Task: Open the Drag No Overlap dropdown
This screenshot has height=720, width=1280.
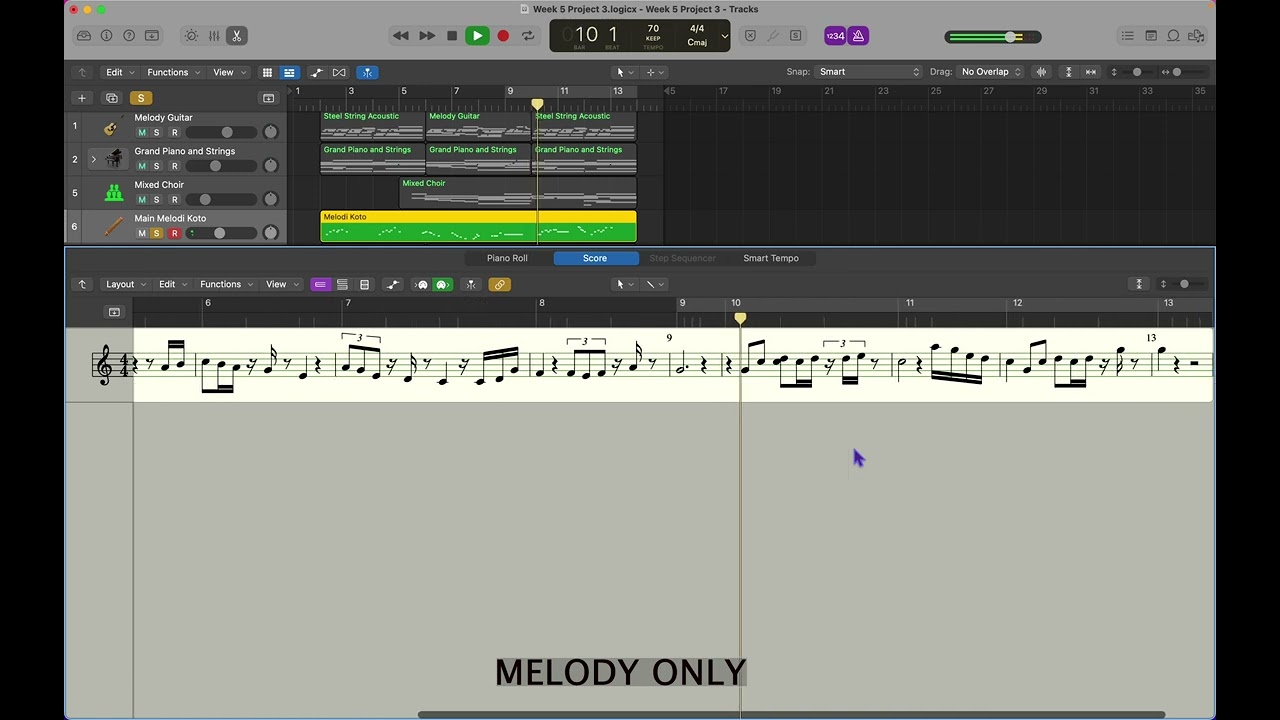Action: tap(991, 72)
